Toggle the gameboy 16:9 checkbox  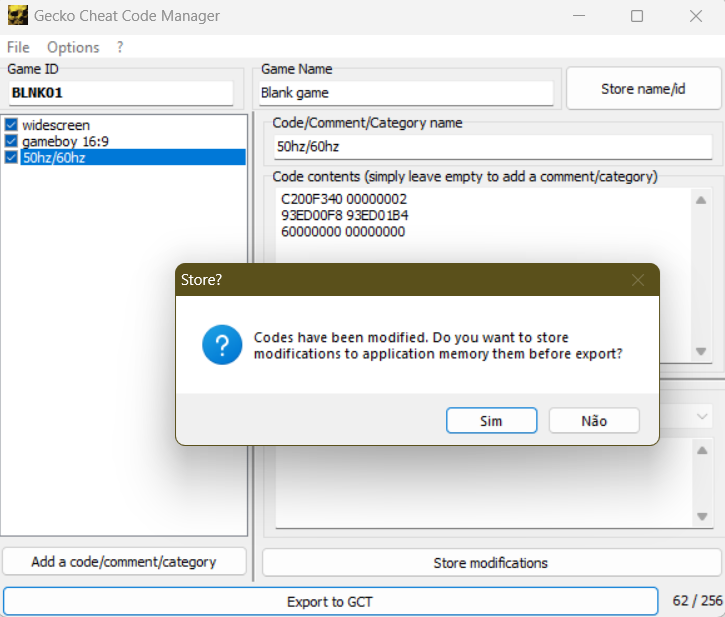click(x=11, y=141)
